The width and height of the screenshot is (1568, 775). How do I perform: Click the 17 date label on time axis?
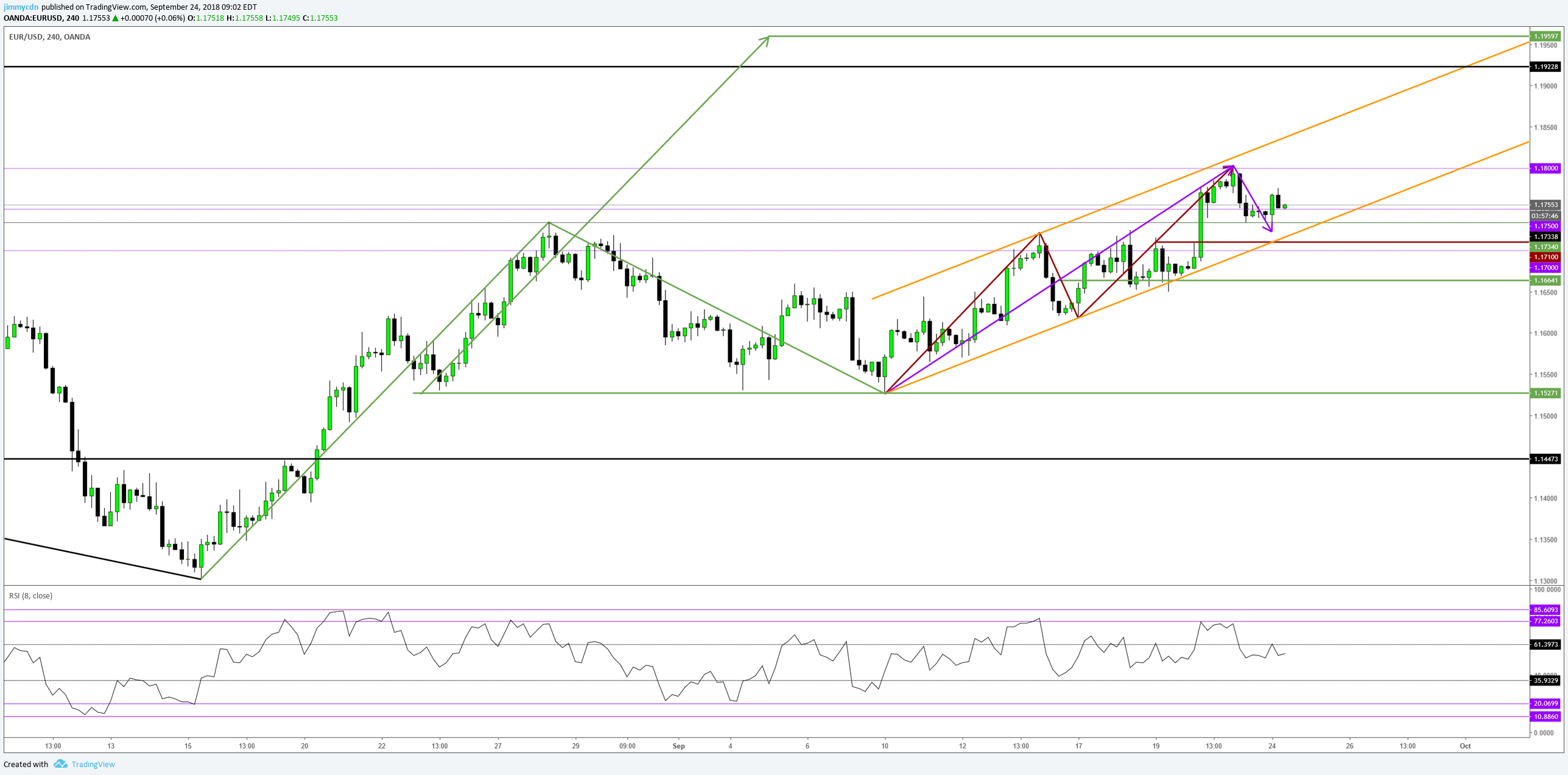[x=1078, y=746]
